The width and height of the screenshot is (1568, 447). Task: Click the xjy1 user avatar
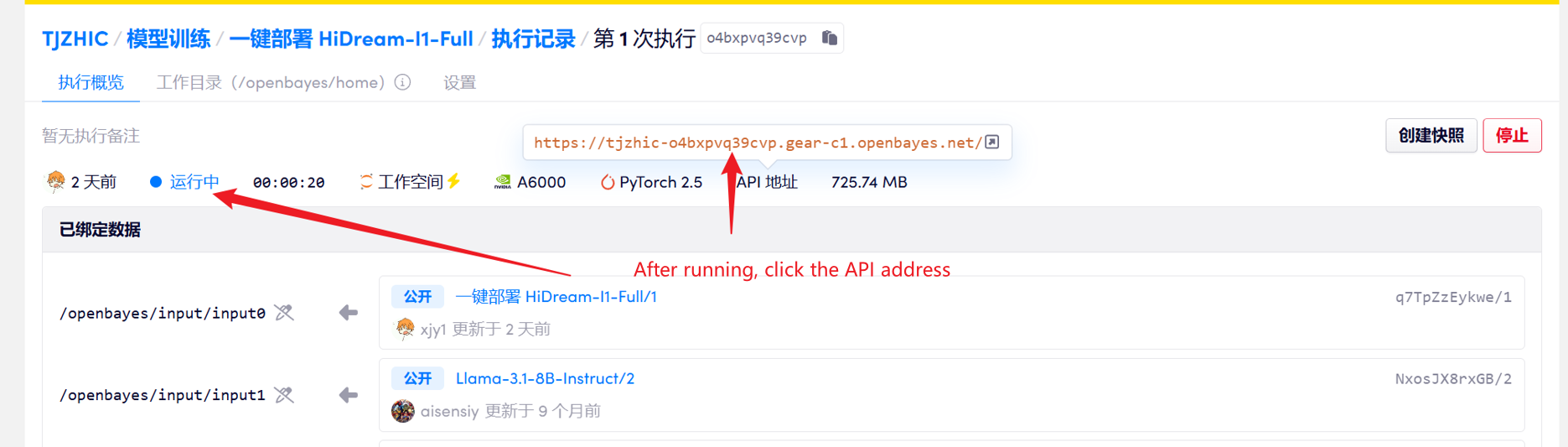(x=405, y=329)
